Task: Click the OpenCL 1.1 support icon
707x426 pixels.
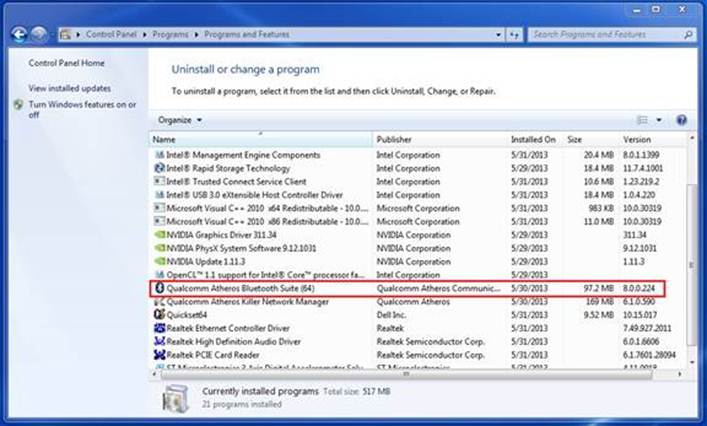Action: pos(159,275)
